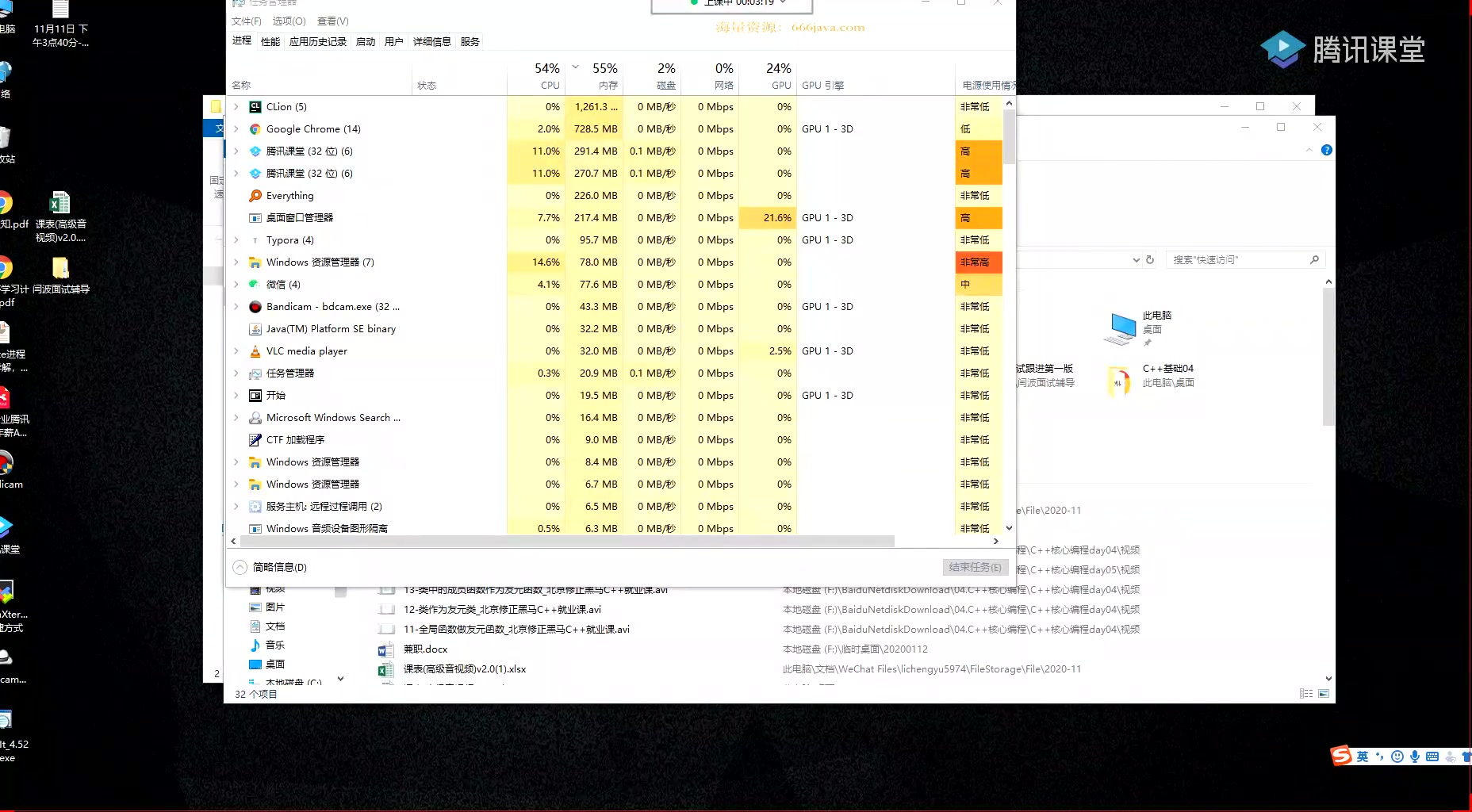The width and height of the screenshot is (1472, 812).
Task: Expand the Typora (4) process group
Action: coord(236,240)
